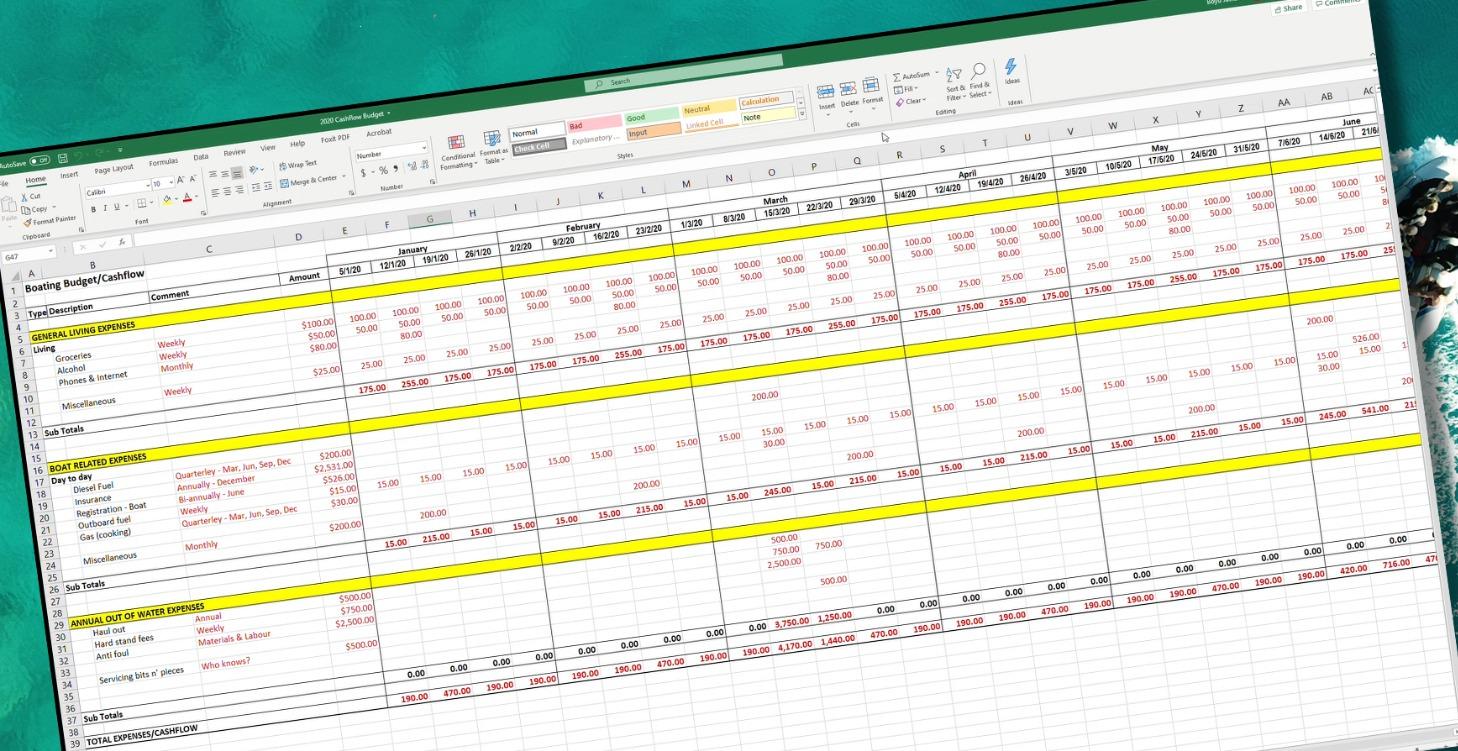Click the Comma Style icon
1458x751 pixels.
(x=396, y=168)
